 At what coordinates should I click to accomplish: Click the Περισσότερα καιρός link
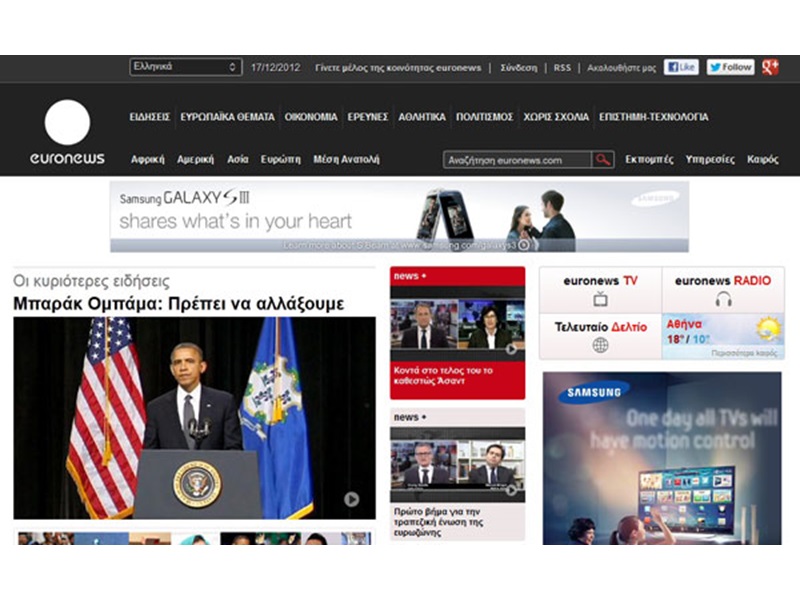744,353
